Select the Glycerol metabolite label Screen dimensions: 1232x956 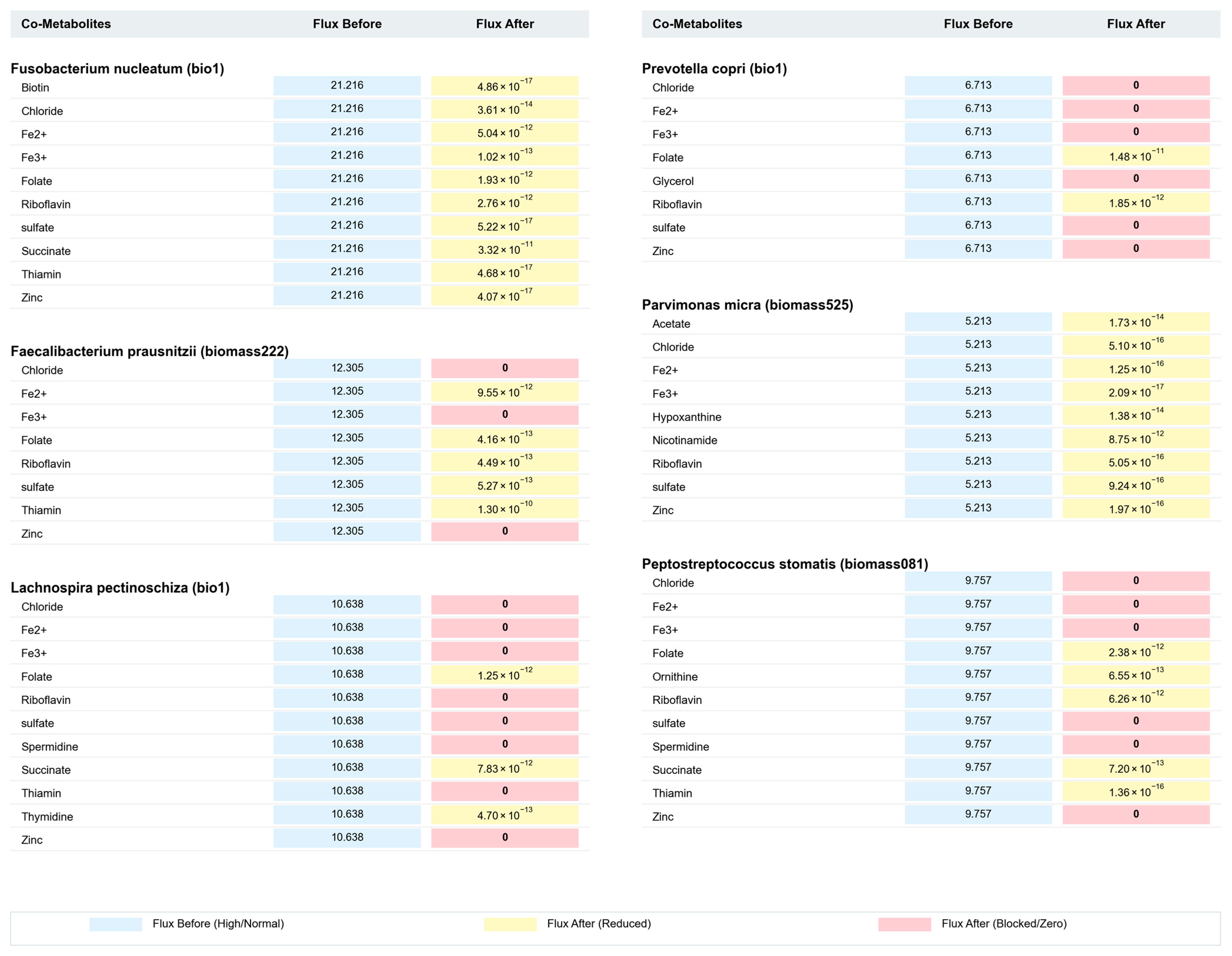pyautogui.click(x=672, y=181)
